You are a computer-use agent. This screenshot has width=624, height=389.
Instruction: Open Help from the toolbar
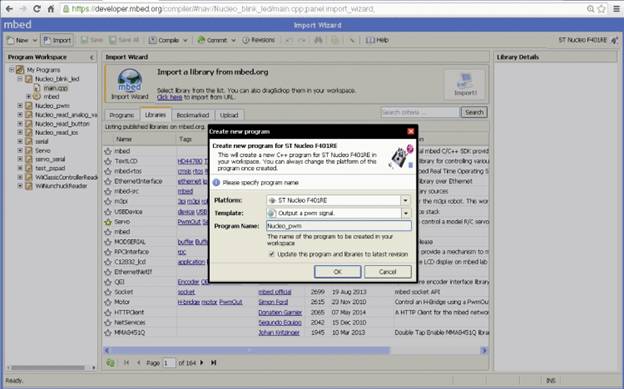[x=377, y=40]
